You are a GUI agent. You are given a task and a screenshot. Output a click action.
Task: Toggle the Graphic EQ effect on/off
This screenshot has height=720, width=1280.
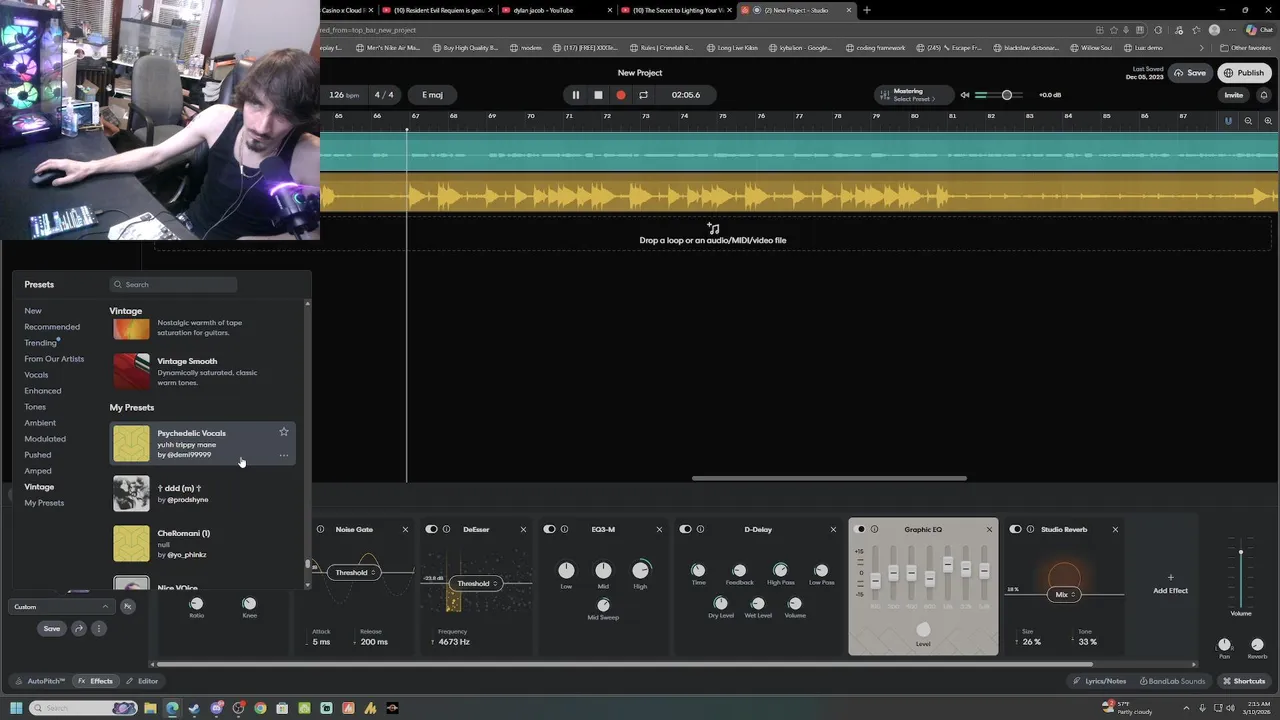click(860, 529)
